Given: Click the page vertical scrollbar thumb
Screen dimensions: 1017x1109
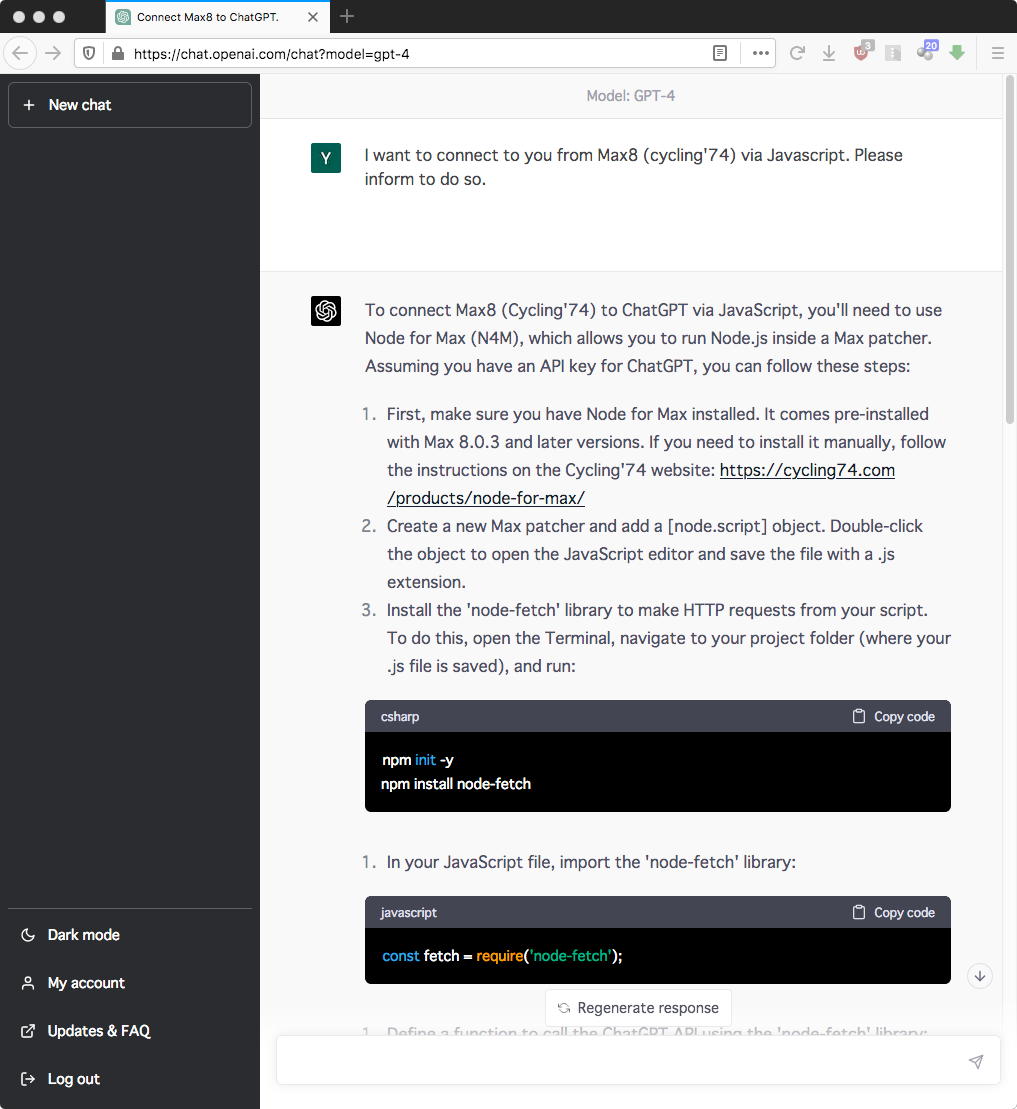Looking at the screenshot, I should [1009, 249].
